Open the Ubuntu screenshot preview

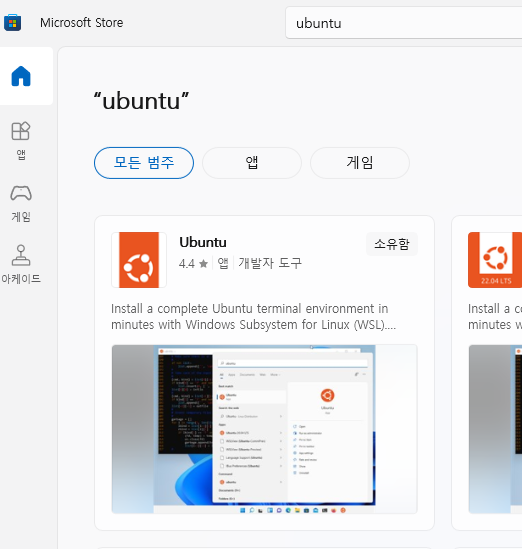coord(264,429)
